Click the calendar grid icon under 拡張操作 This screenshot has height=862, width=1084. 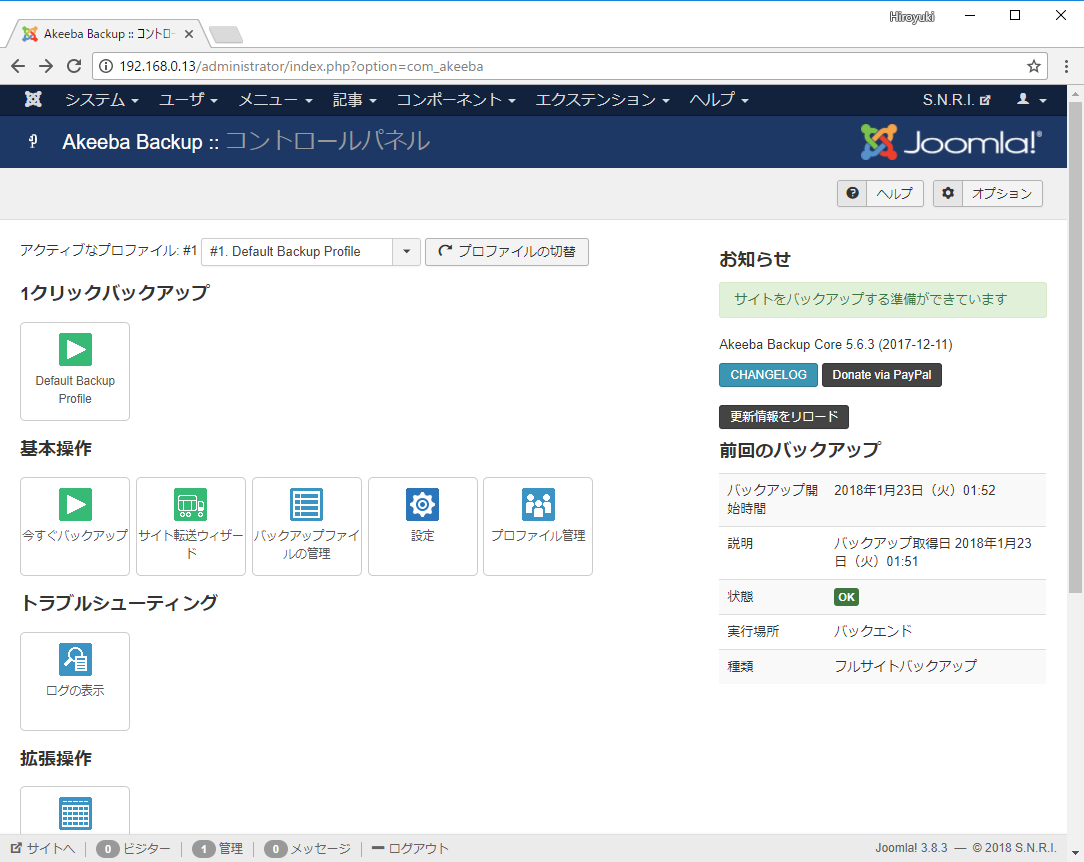point(75,814)
